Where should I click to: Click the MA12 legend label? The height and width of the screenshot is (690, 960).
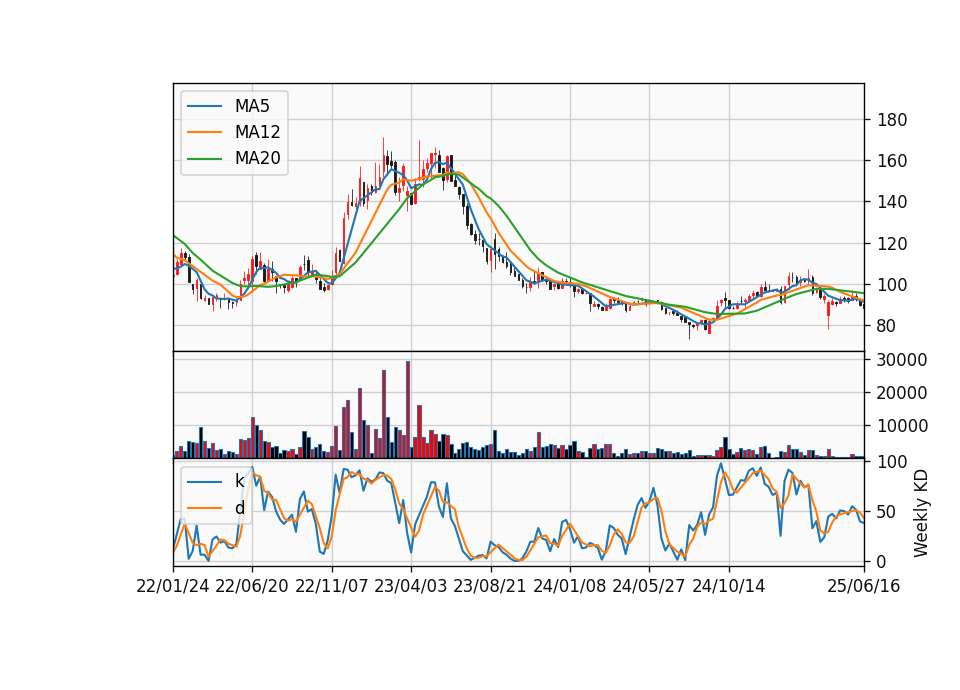(257, 132)
